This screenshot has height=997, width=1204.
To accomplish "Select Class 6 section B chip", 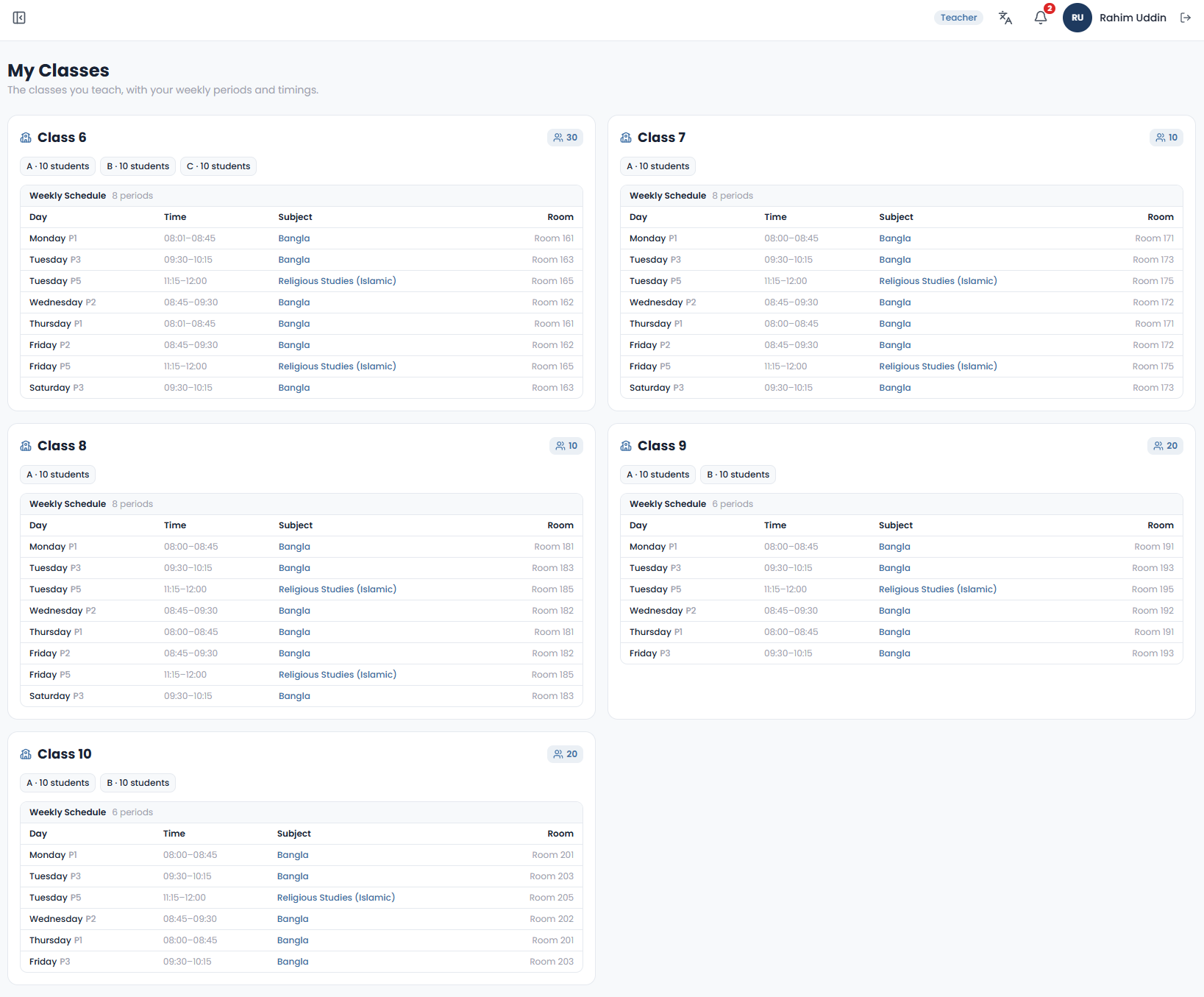I will [138, 166].
